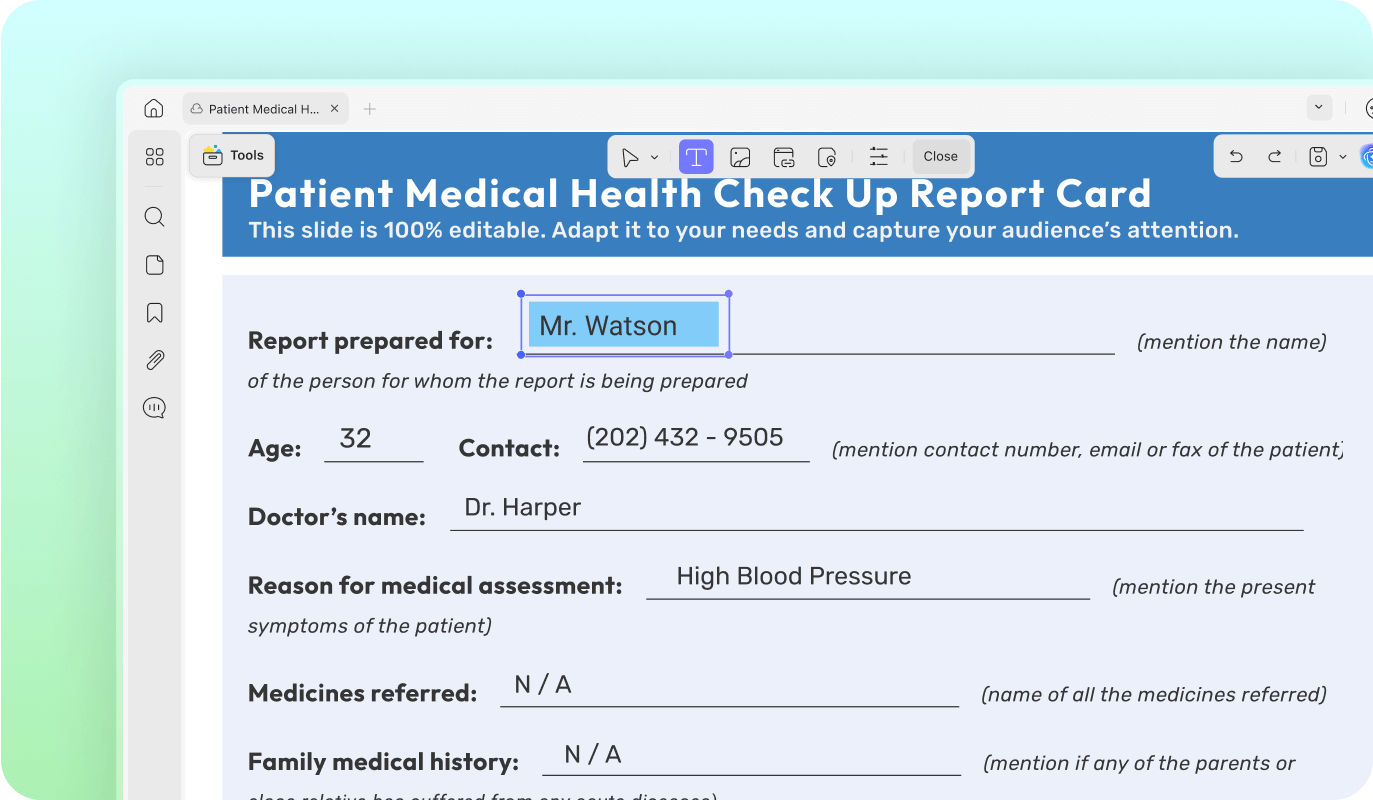Click the Doctor's name label

[337, 517]
